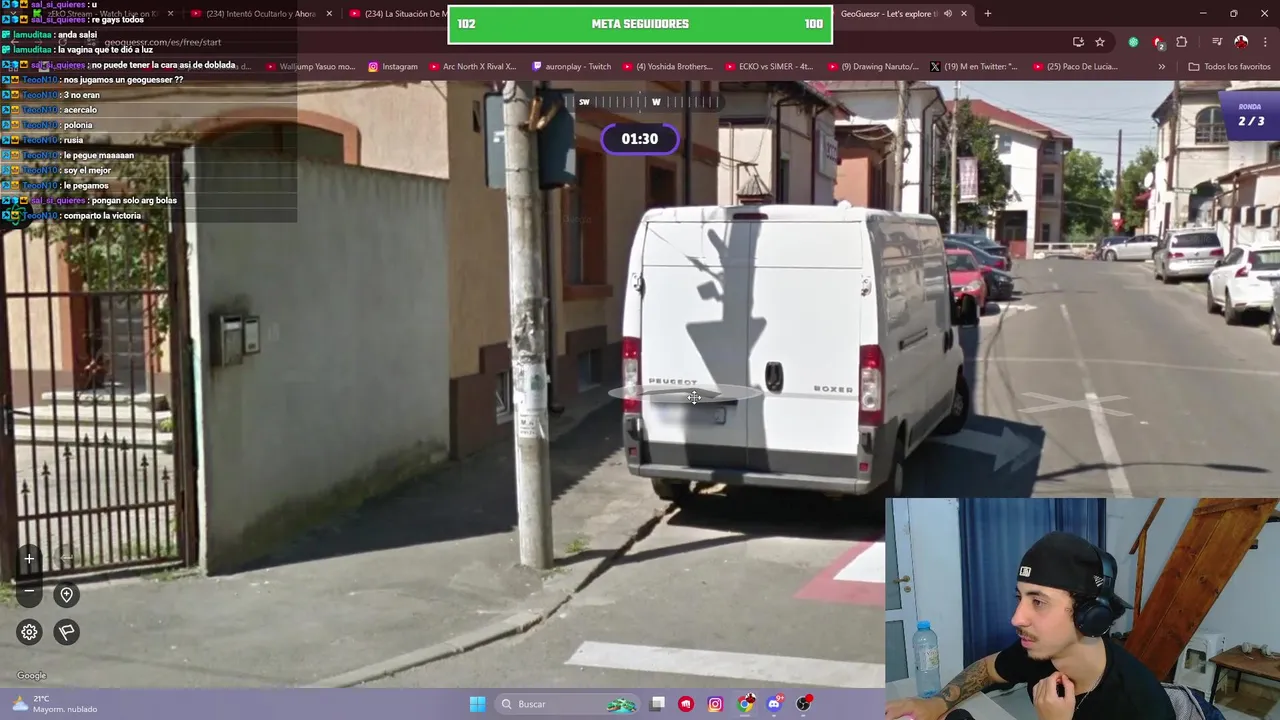Open Instagram taskbar icon

[x=715, y=704]
